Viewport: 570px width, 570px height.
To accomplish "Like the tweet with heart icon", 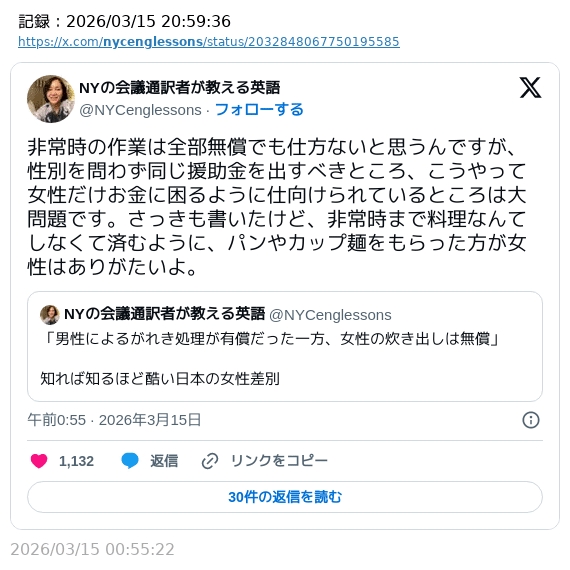I will click(39, 461).
